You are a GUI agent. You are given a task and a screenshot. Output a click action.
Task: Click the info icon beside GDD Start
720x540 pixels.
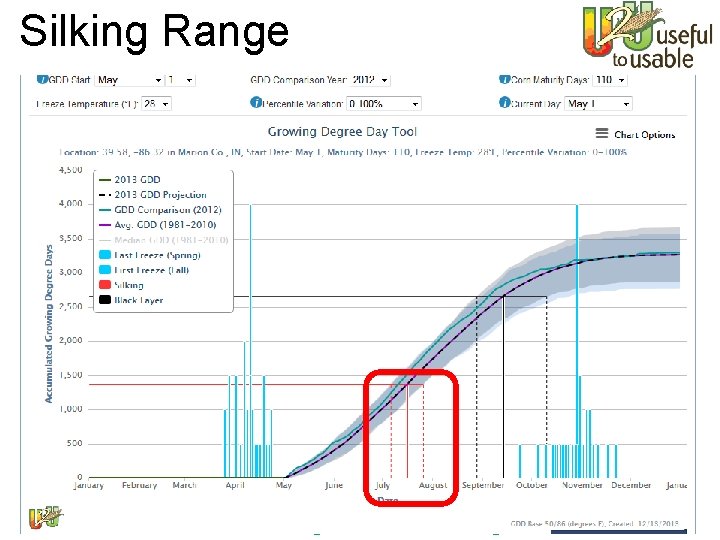(42, 79)
